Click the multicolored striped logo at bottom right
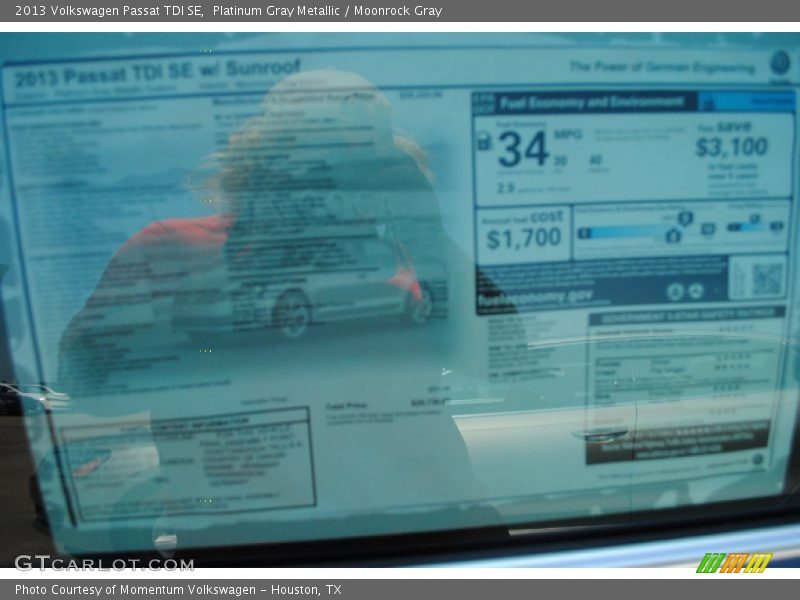Screen dimensions: 800x600 (734, 562)
